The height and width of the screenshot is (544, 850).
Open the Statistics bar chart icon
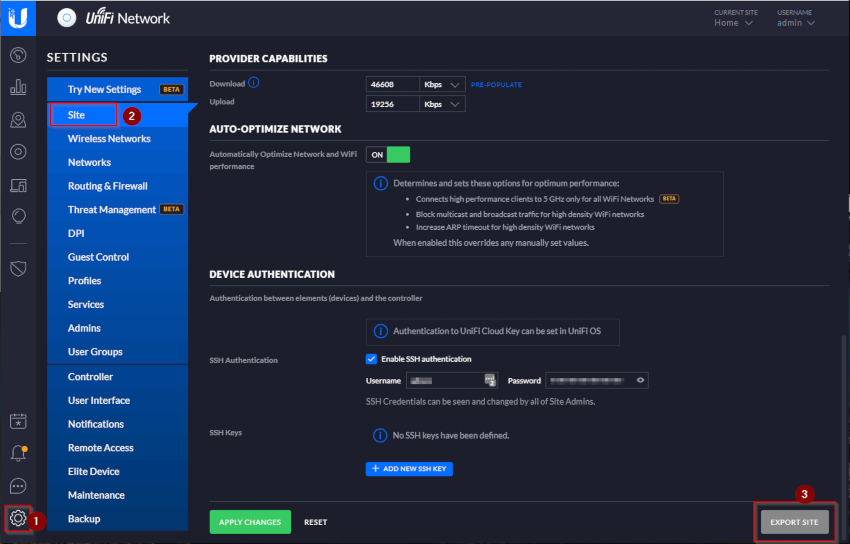(18, 87)
